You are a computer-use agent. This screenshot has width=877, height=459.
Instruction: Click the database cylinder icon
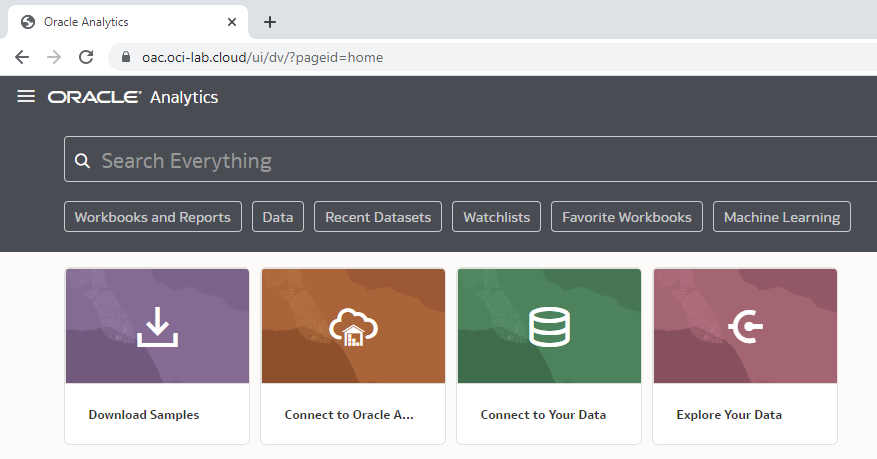coord(549,326)
